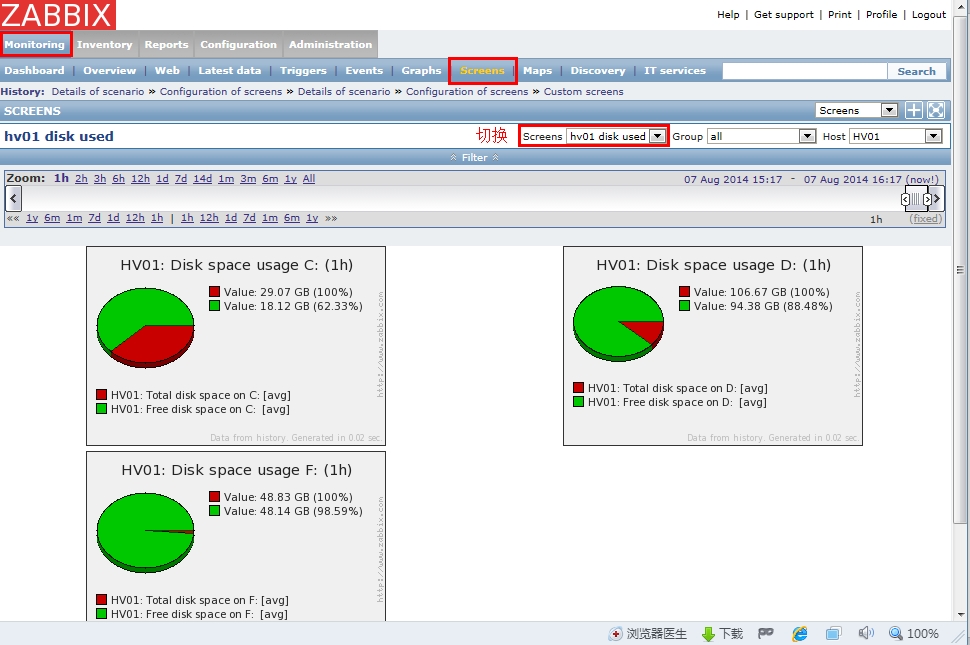Click the green download arrow icon
970x645 pixels.
coord(708,634)
